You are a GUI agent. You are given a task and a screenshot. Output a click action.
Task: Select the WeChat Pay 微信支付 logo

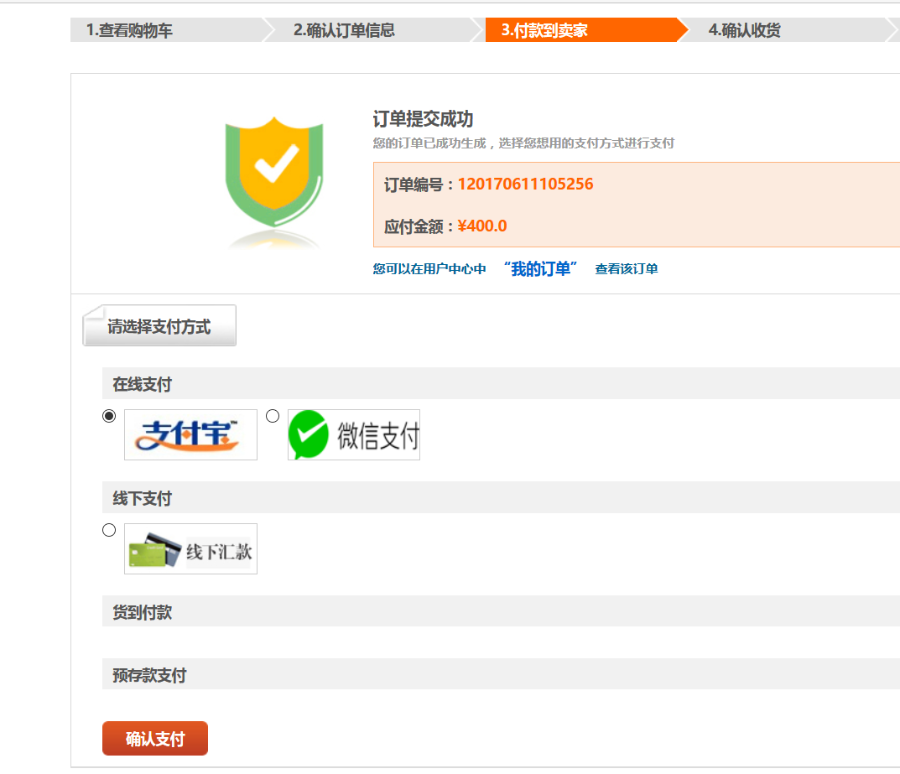pos(352,434)
